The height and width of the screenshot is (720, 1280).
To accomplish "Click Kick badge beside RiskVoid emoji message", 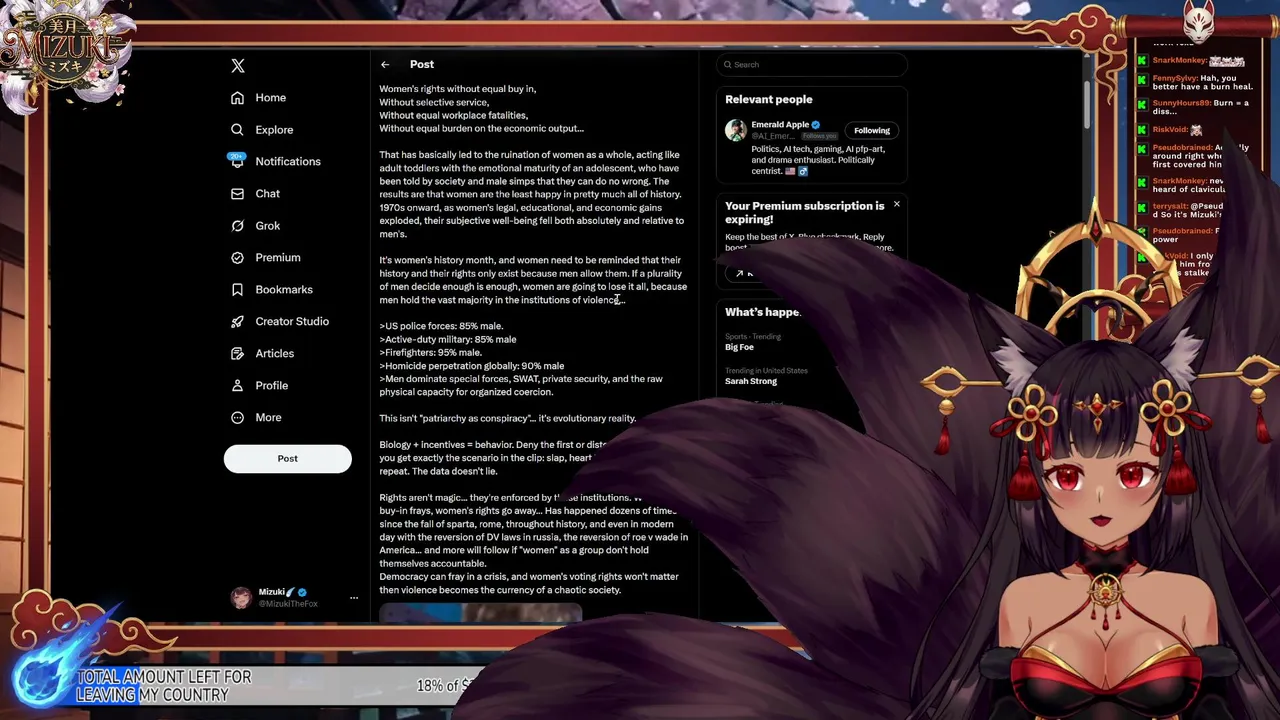I will click(1141, 130).
